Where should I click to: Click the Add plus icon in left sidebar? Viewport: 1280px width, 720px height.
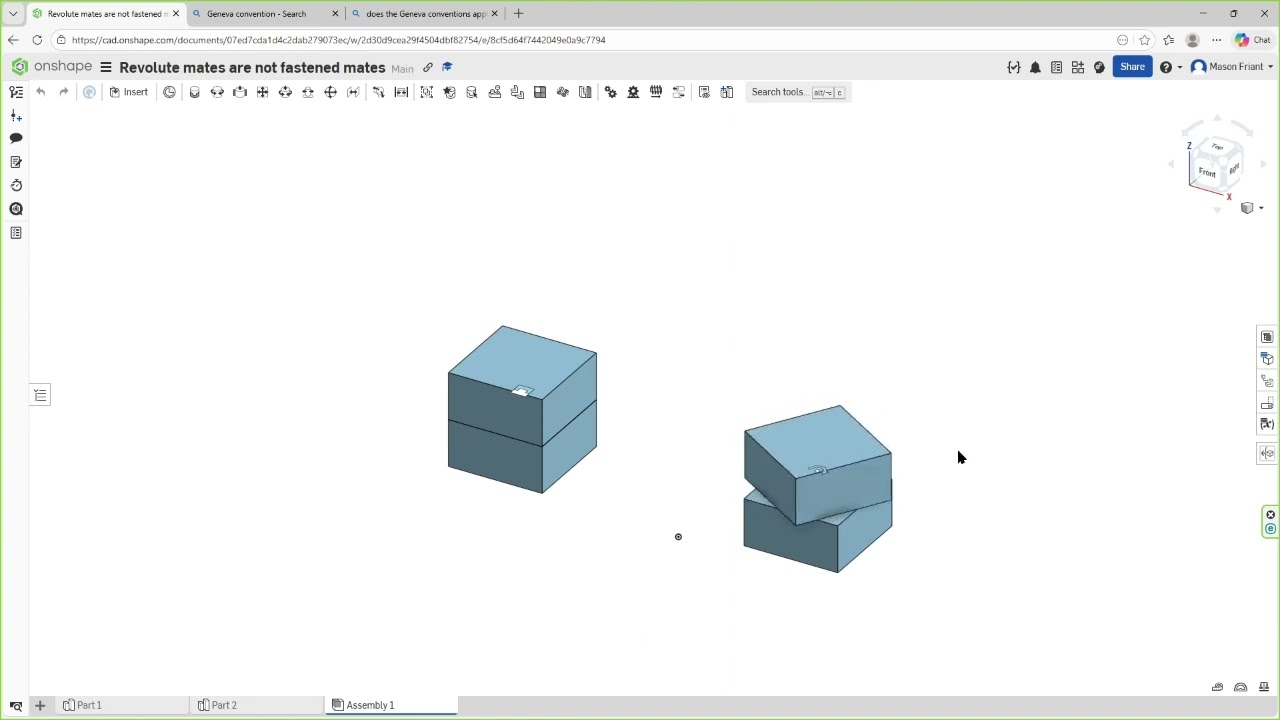[x=16, y=116]
